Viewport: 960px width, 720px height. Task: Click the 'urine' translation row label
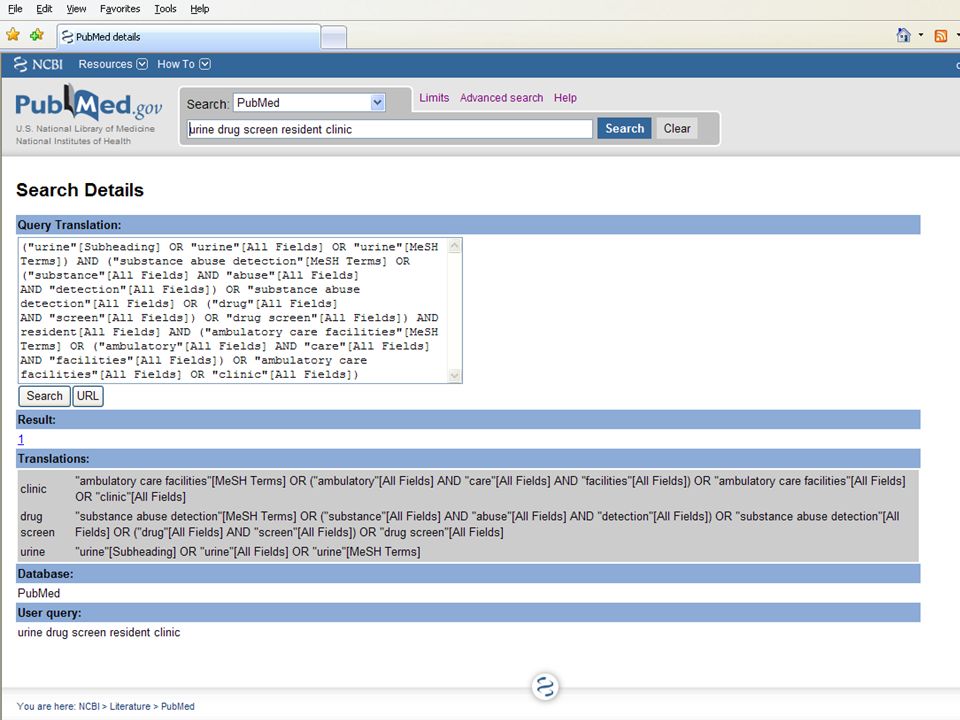click(32, 552)
